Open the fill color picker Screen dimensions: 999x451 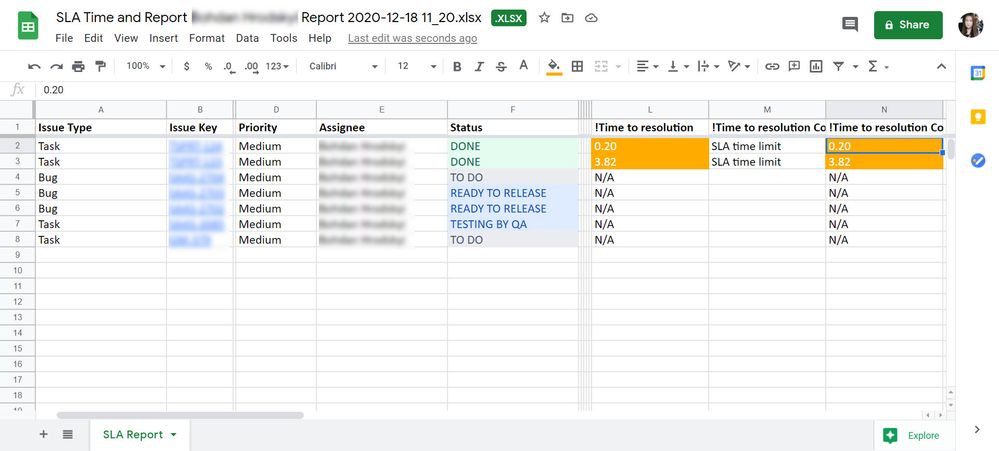(554, 66)
